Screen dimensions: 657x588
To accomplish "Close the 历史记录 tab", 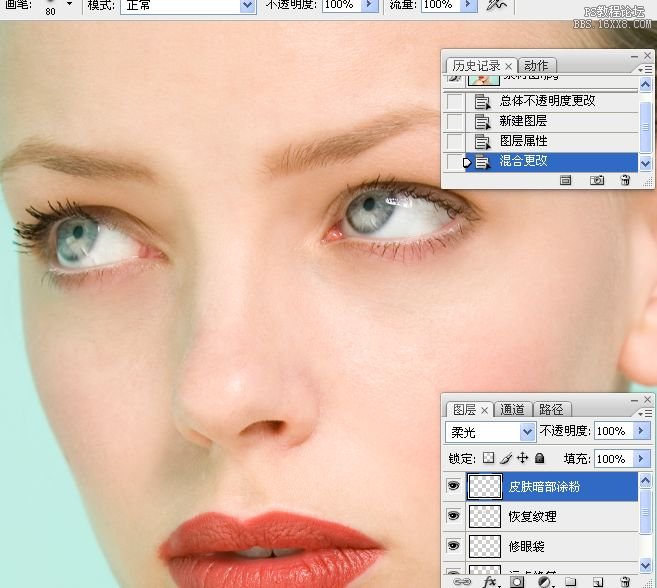I will coord(508,66).
